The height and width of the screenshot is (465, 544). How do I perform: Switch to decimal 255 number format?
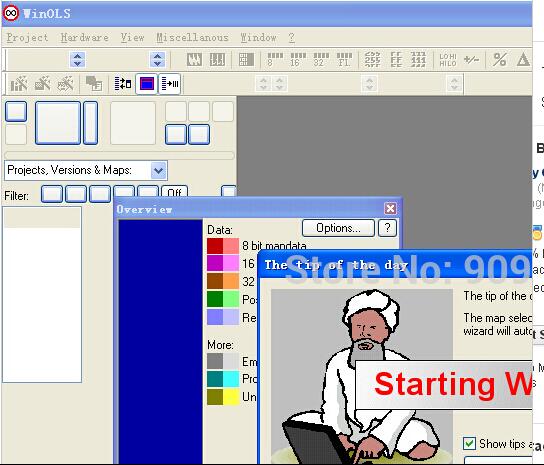(x=372, y=60)
